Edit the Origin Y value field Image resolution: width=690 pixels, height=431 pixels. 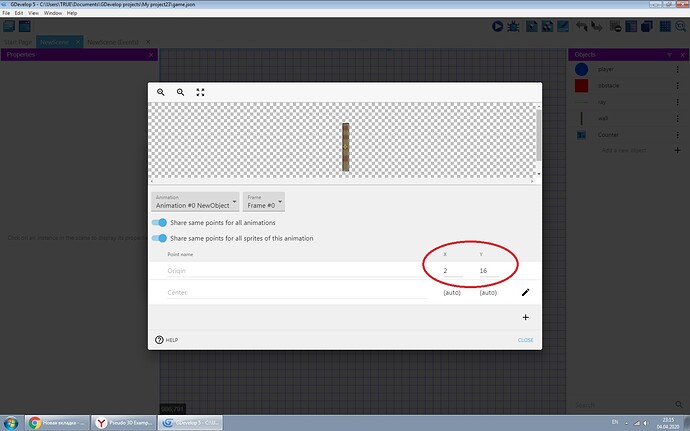pos(488,271)
